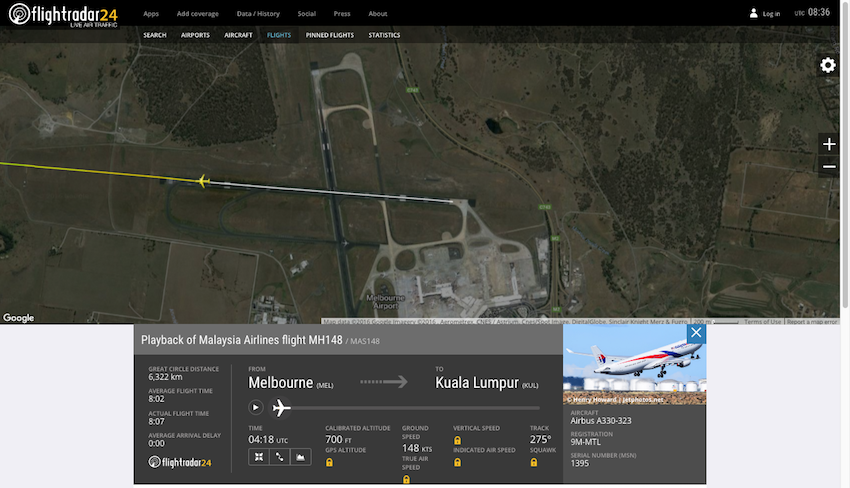This screenshot has width=850, height=488.
Task: Click the playback title MH148
Action: pos(241,340)
